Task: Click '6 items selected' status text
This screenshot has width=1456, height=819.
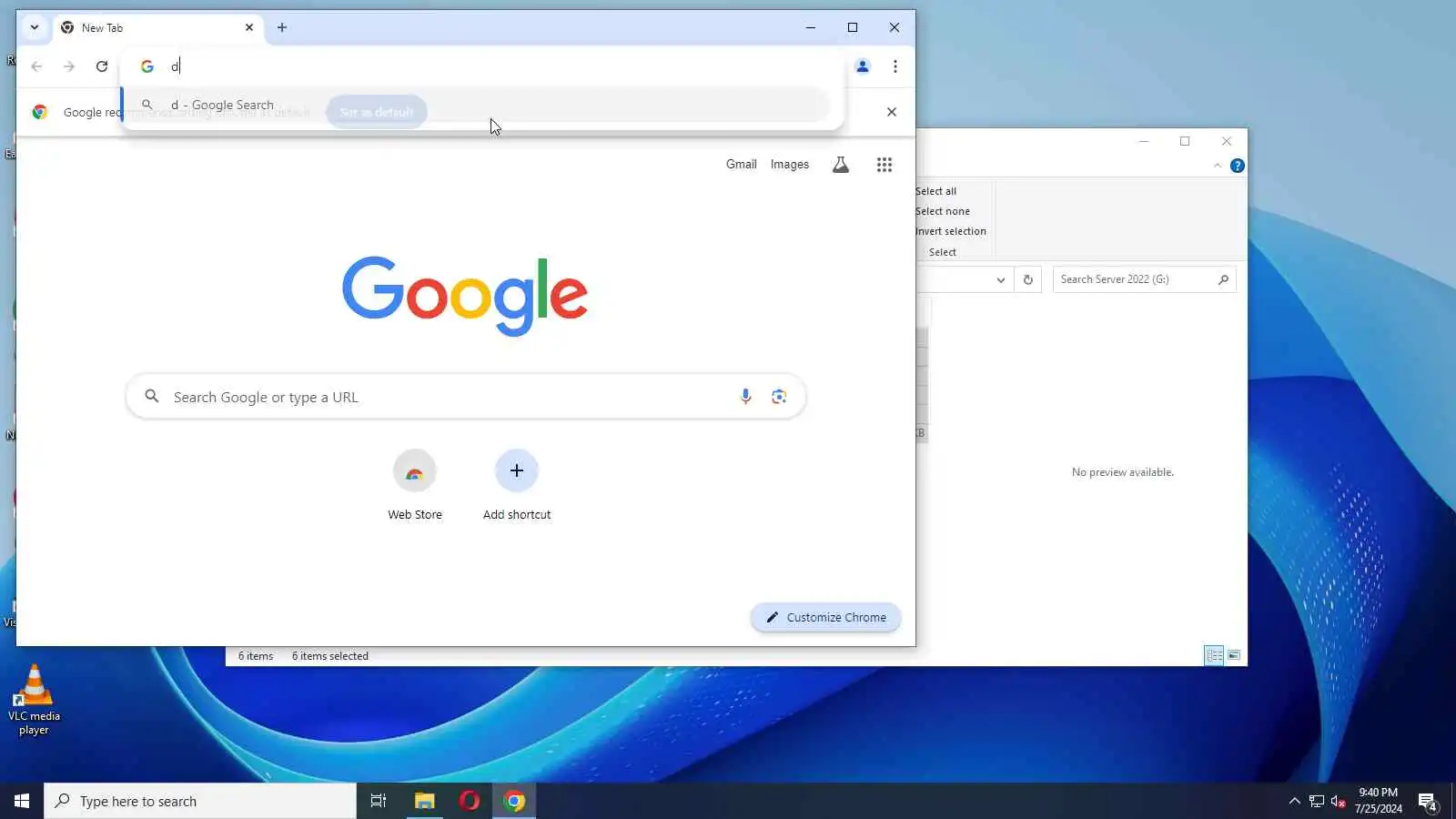Action: coord(330,656)
